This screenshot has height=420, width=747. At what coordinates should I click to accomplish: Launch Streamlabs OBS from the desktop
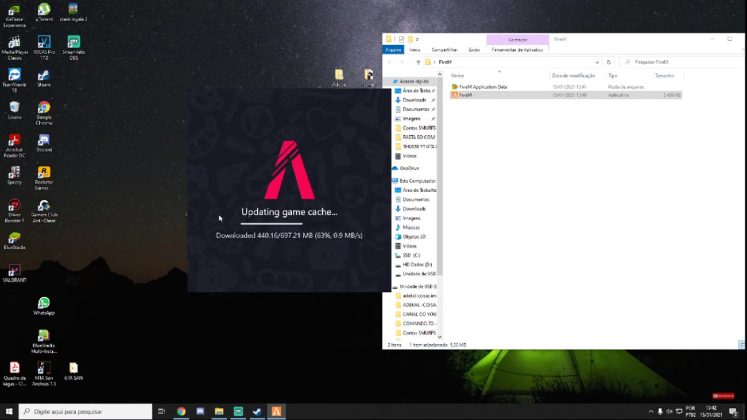pos(73,48)
